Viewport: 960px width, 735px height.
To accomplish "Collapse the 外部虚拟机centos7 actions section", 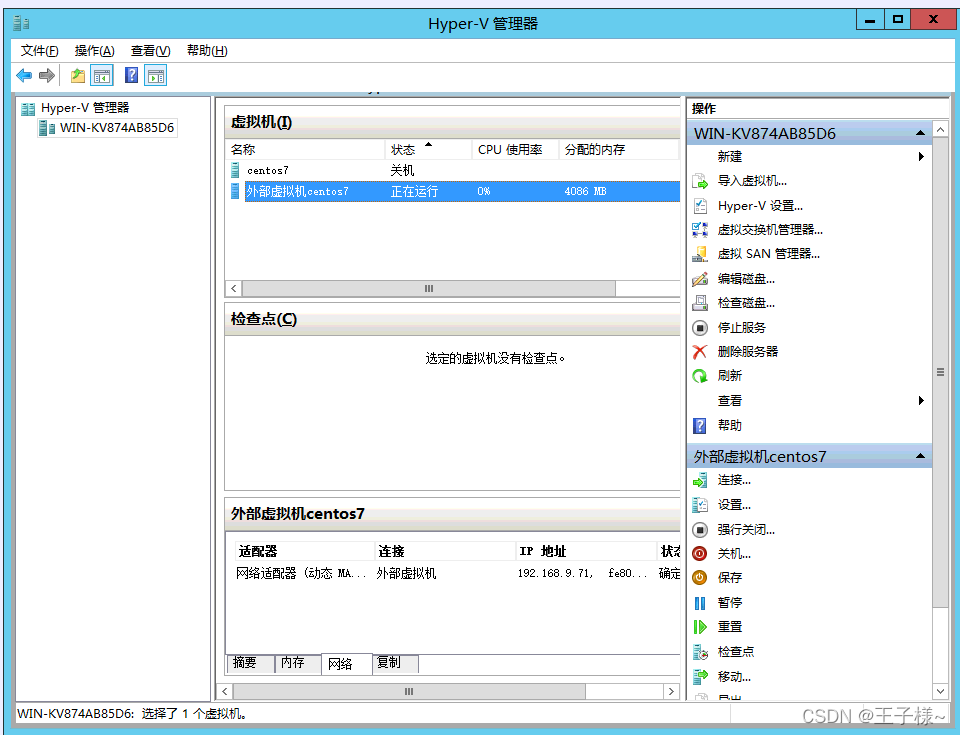I will click(920, 456).
